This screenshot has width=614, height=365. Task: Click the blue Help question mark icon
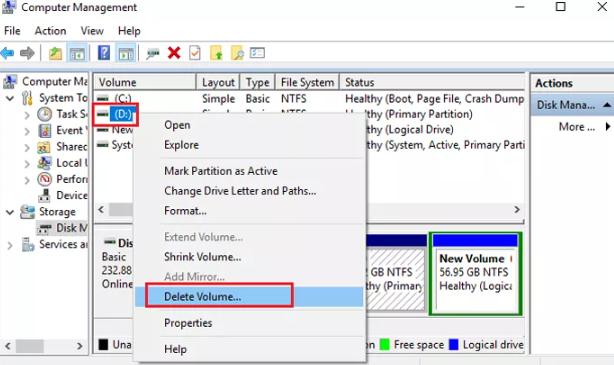[104, 52]
